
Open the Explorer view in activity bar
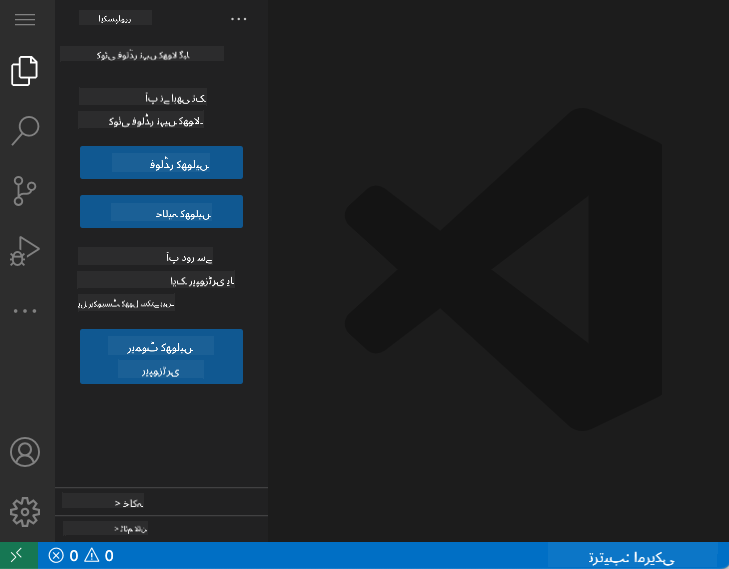pyautogui.click(x=25, y=71)
